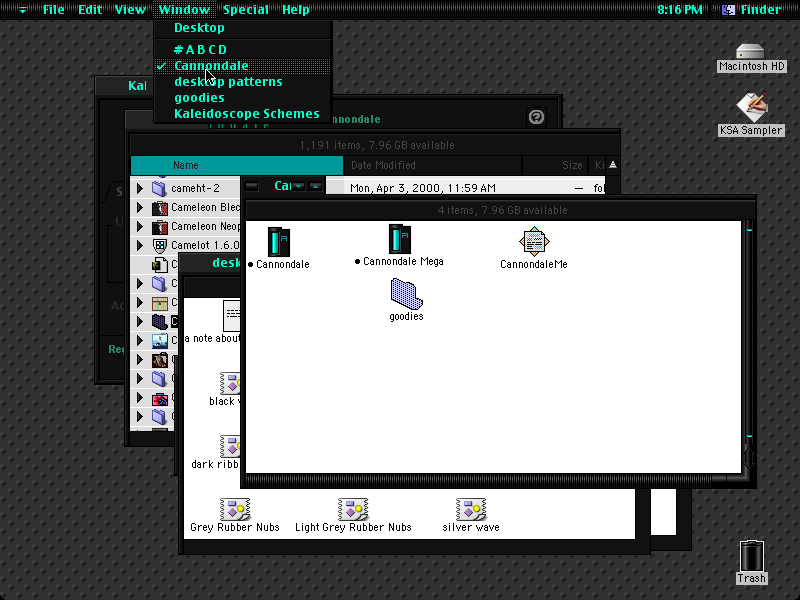Click the Camelot 1.6.0 shield icon
Image resolution: width=800 pixels, height=600 pixels.
[x=160, y=245]
